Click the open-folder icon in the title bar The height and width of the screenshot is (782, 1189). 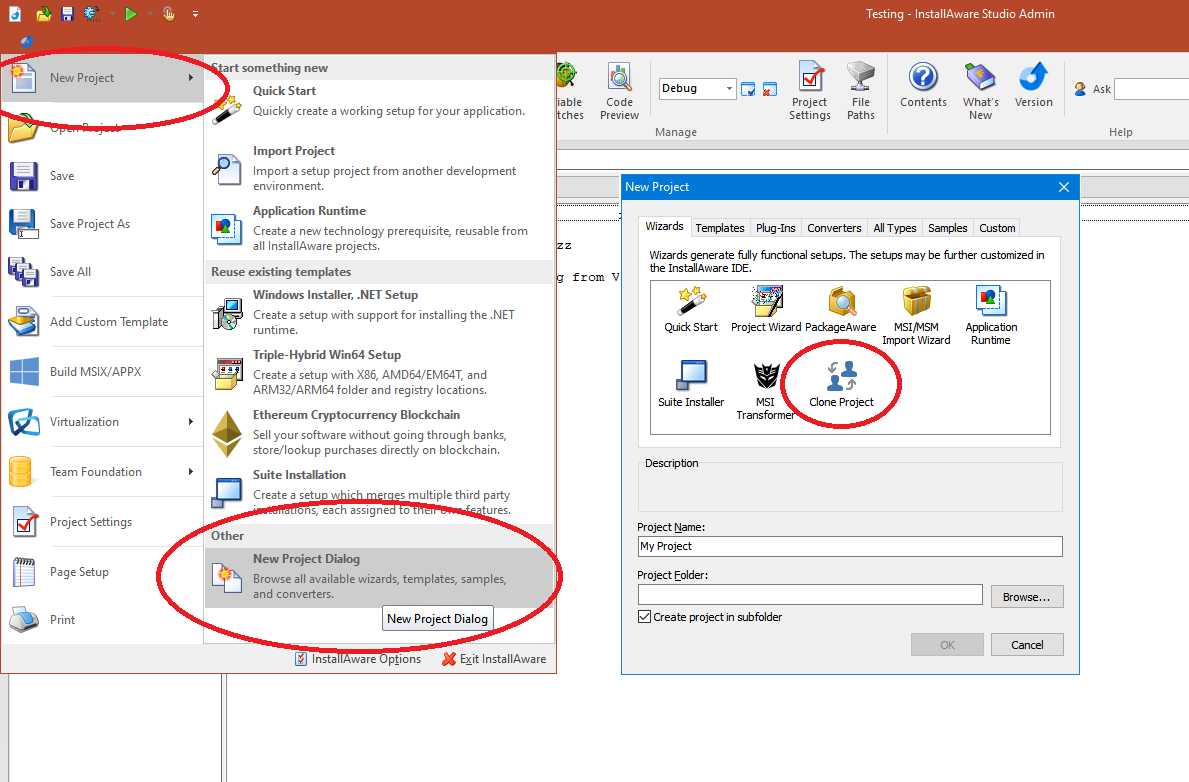(43, 14)
